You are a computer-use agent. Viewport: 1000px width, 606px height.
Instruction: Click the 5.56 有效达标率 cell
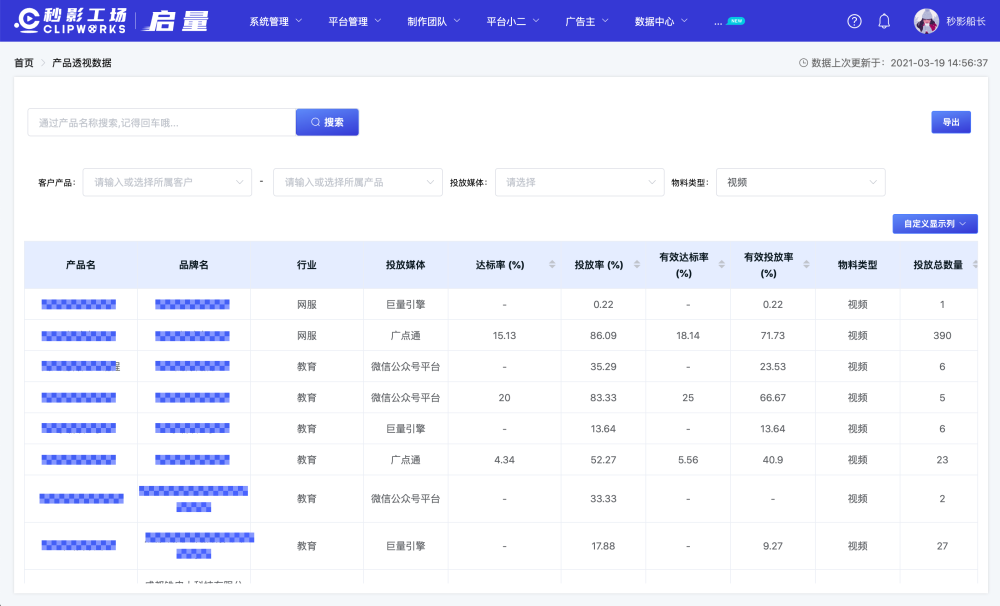(688, 459)
